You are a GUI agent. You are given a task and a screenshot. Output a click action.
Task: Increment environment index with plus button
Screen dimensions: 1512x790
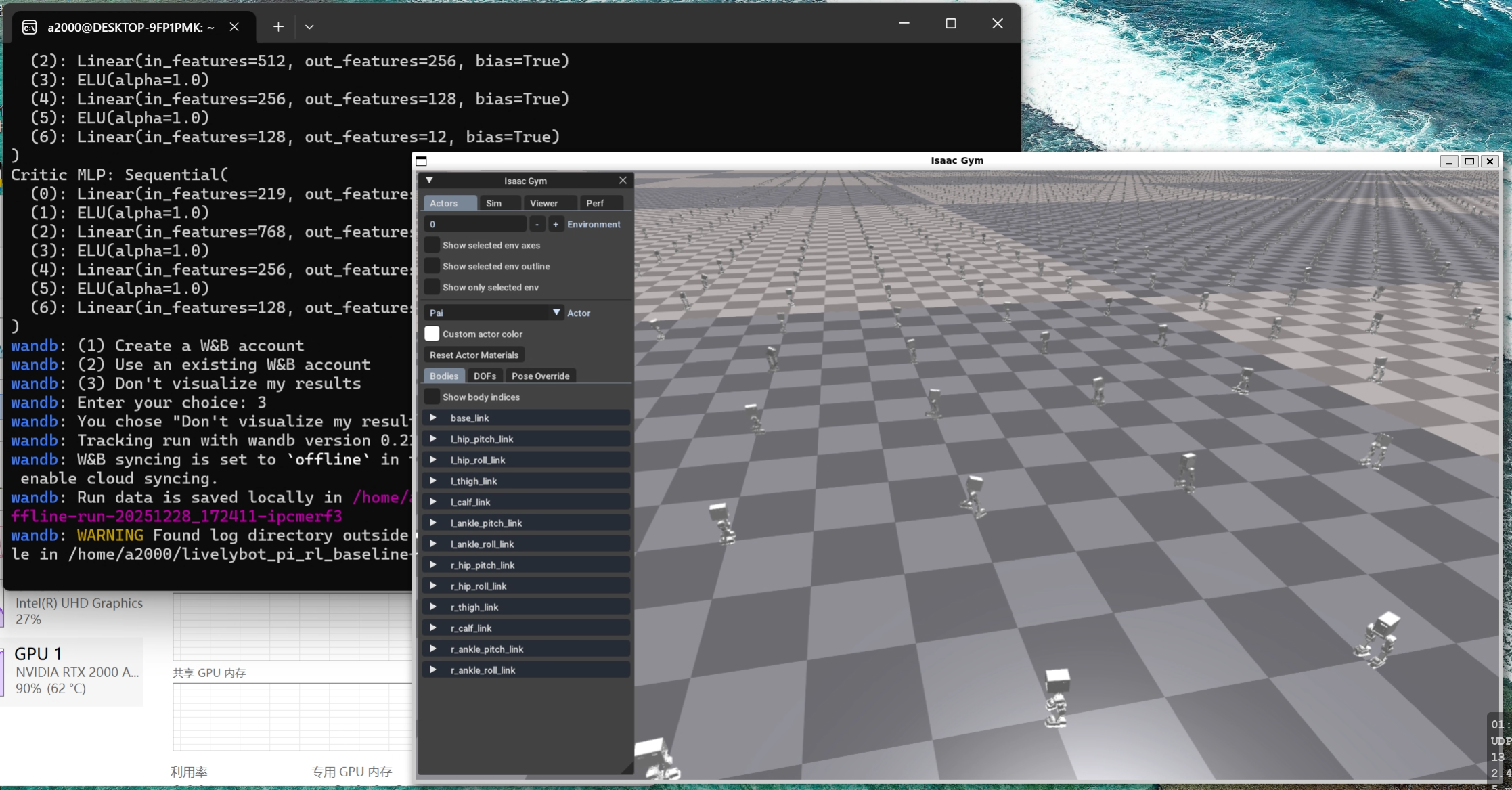[x=556, y=224]
